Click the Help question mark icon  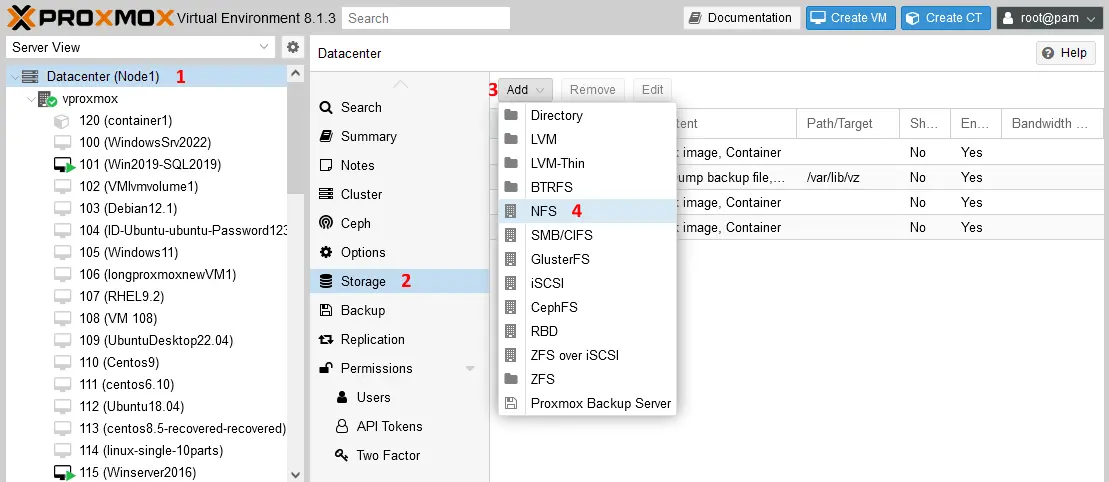pyautogui.click(x=1048, y=53)
